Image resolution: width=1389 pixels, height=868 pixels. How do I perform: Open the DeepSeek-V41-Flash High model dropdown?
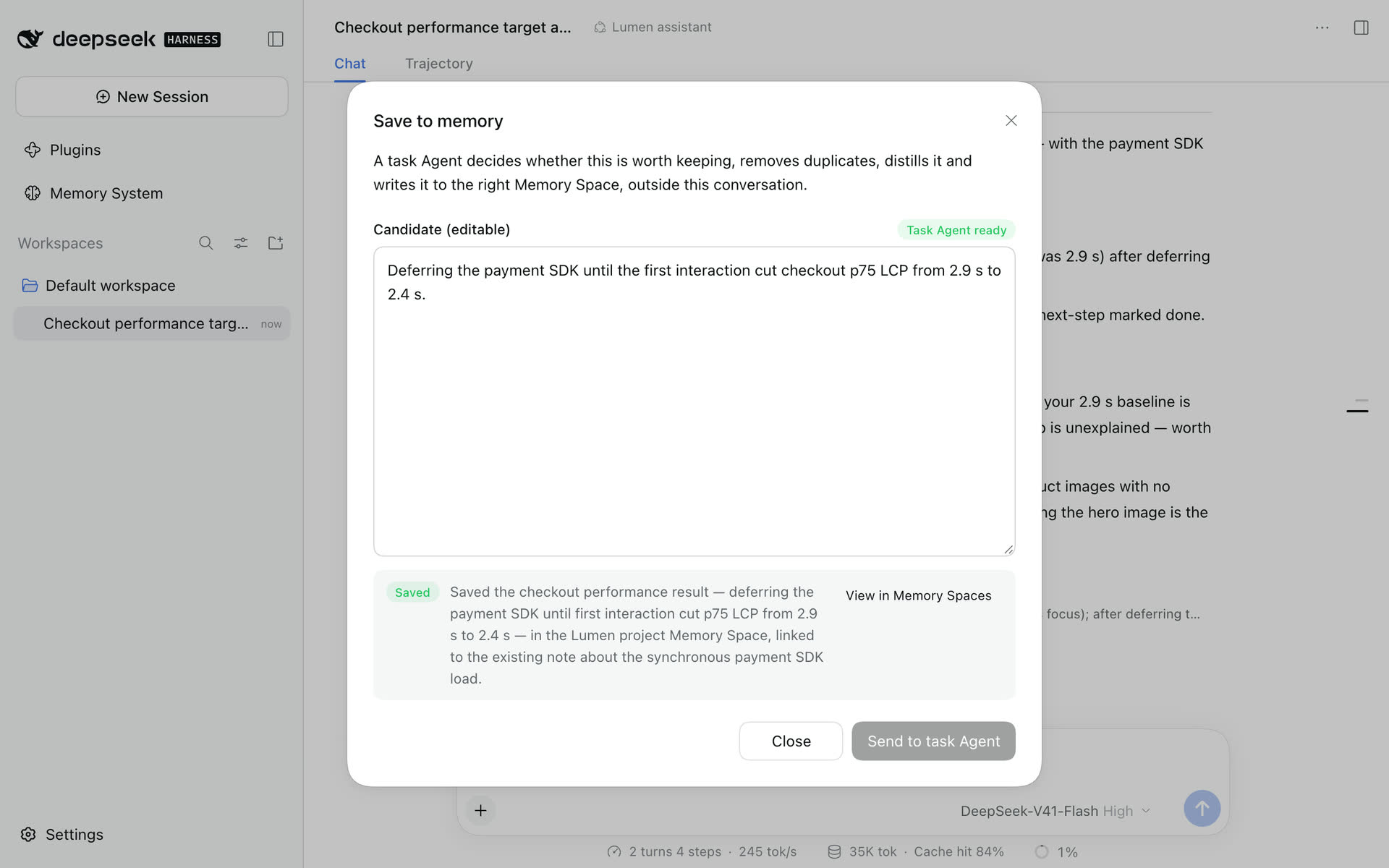click(1055, 811)
